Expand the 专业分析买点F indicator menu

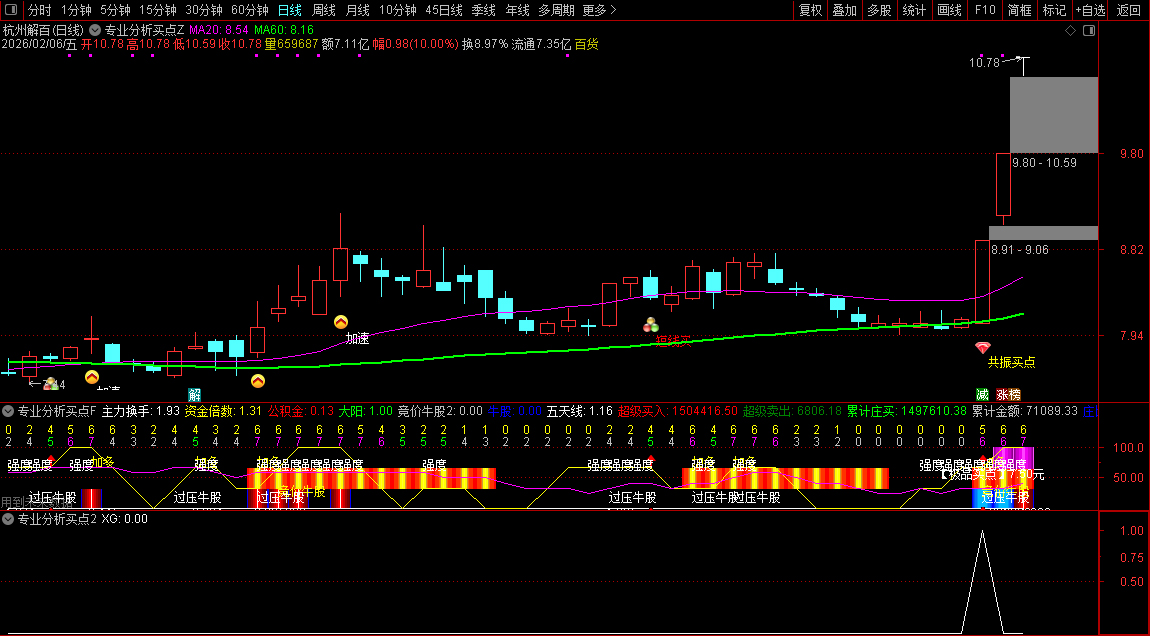click(x=8, y=411)
